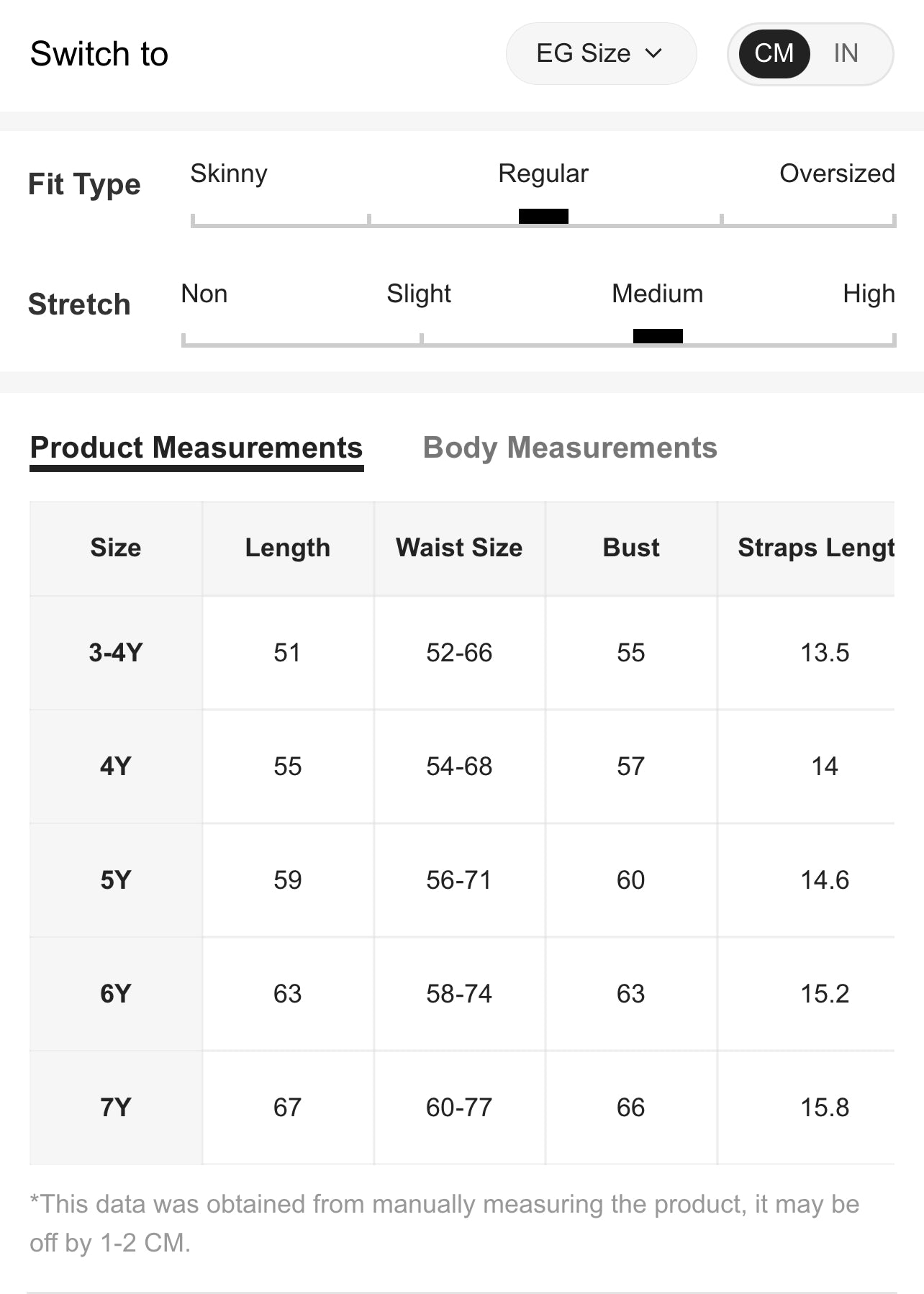
Task: Click the Regular fit type marker
Action: pyautogui.click(x=543, y=216)
